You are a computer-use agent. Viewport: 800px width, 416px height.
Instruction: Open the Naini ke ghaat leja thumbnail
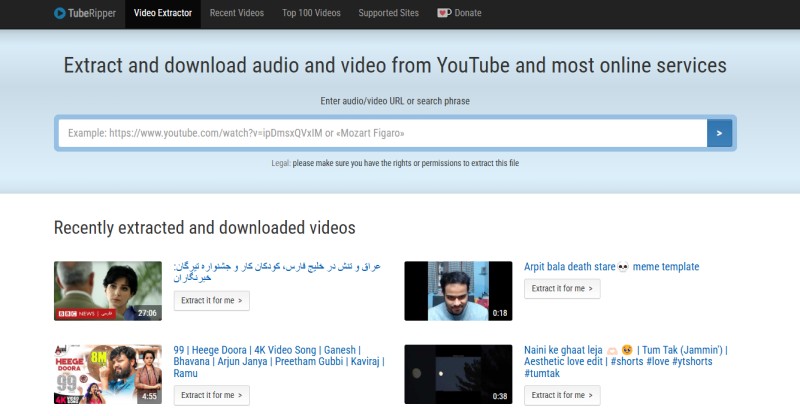click(x=458, y=374)
